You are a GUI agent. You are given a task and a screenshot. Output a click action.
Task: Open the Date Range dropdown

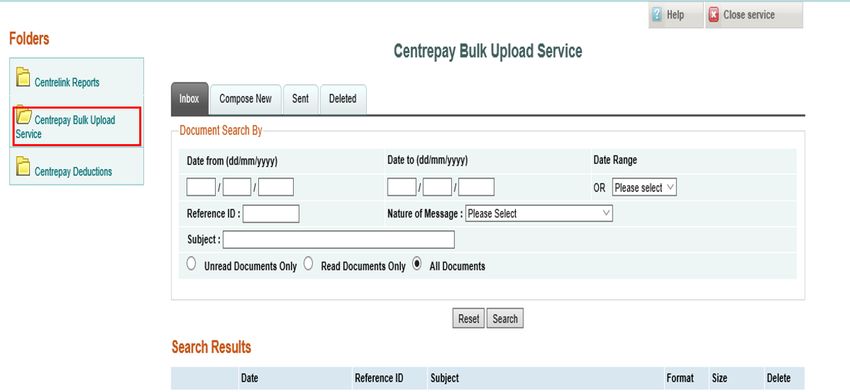[x=644, y=188]
